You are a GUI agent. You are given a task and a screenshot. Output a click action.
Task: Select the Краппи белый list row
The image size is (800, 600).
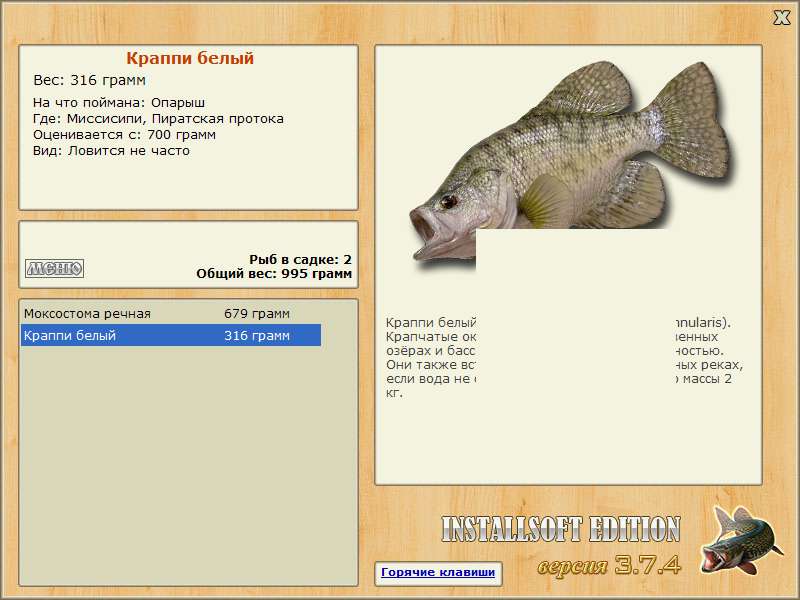pyautogui.click(x=171, y=335)
